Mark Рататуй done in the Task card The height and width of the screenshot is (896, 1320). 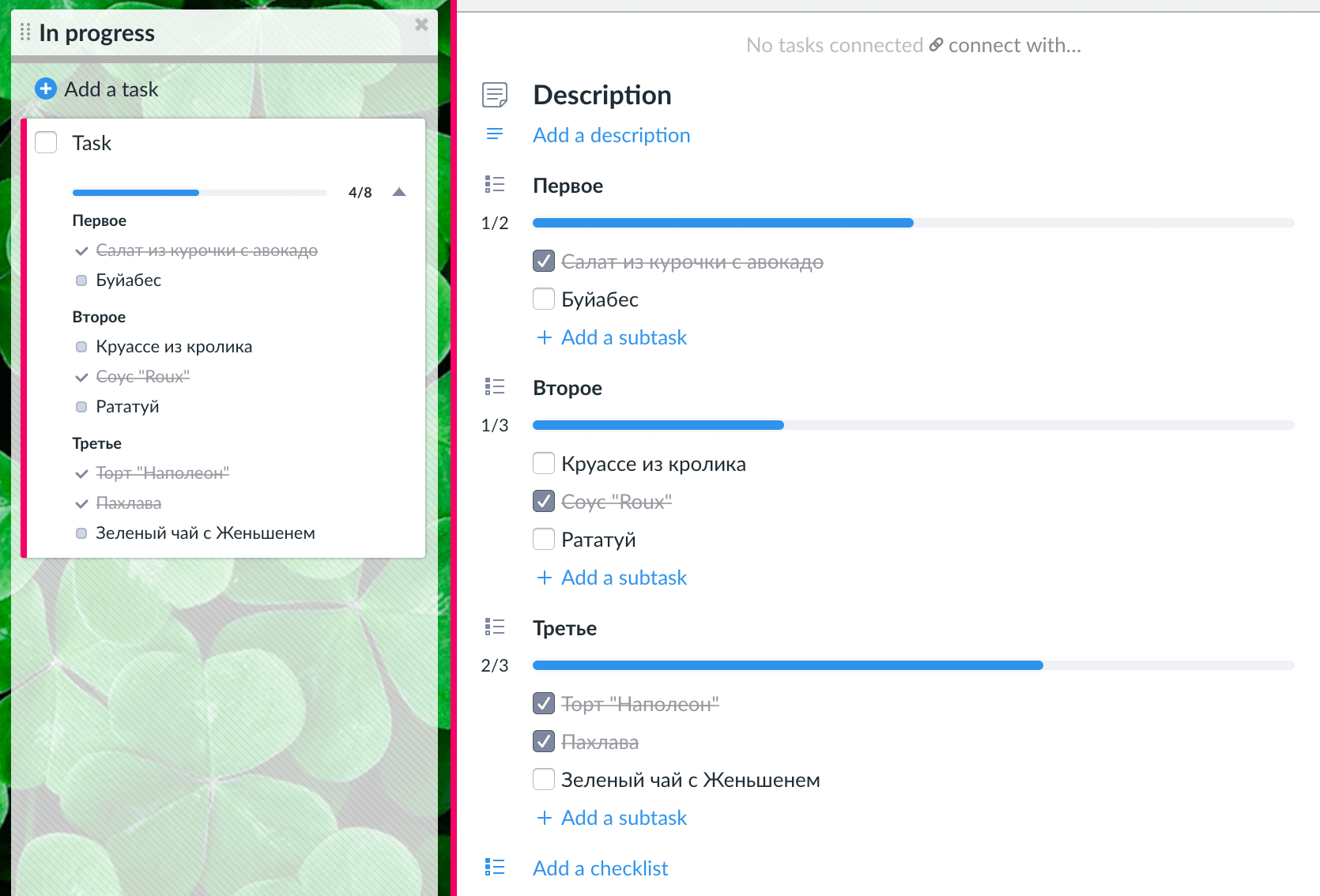click(x=81, y=407)
